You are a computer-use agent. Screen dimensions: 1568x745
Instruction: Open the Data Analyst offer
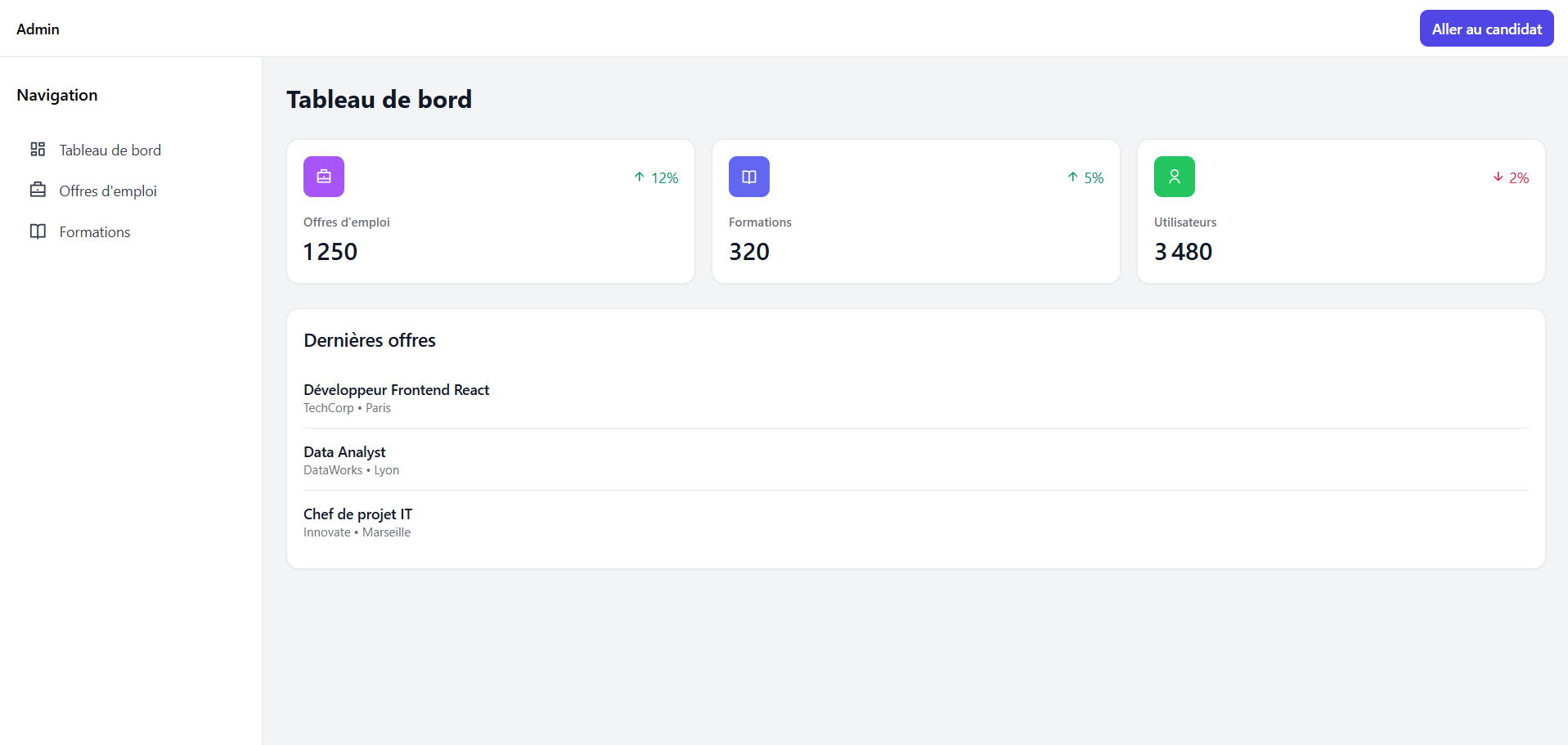click(x=344, y=452)
